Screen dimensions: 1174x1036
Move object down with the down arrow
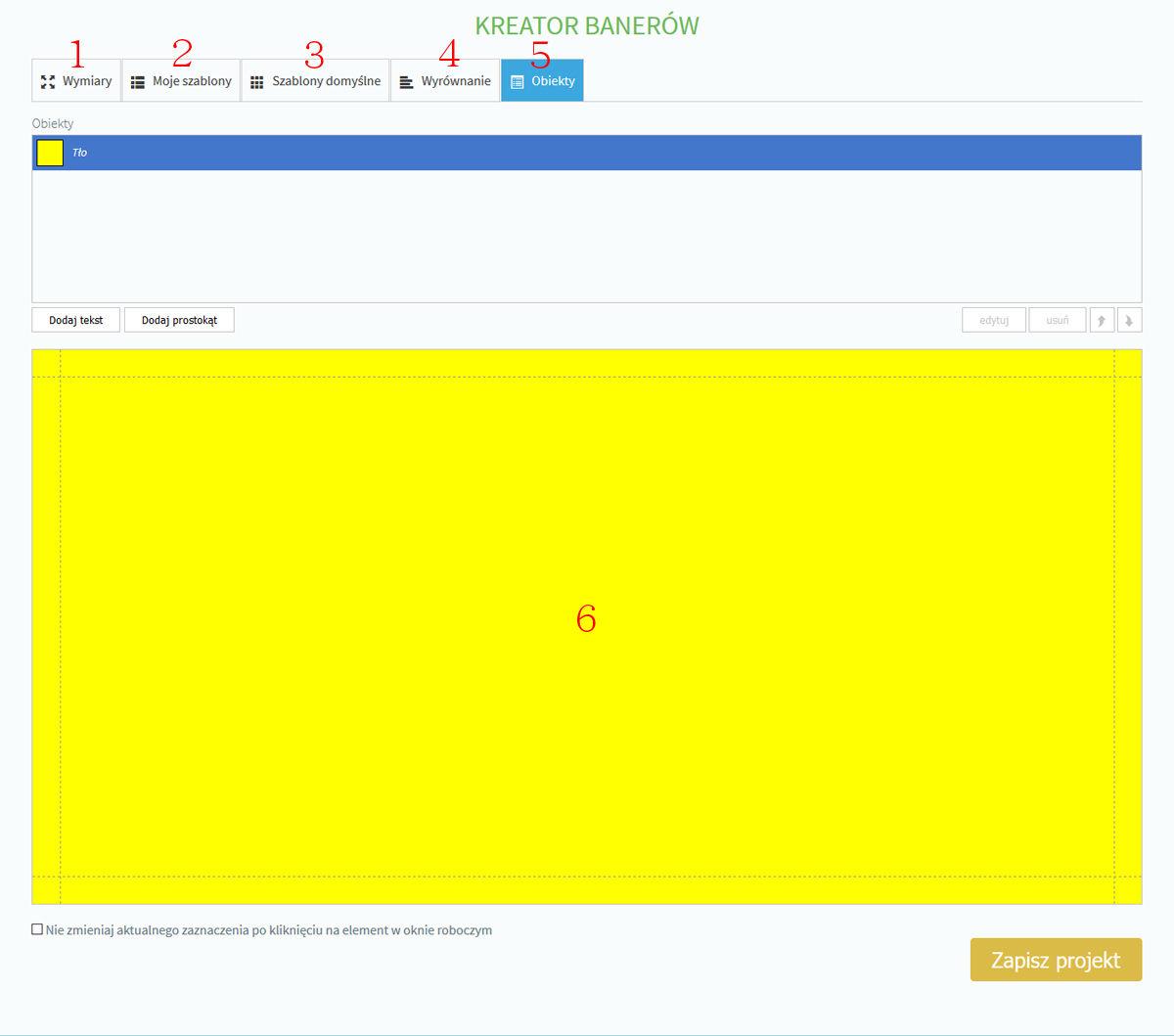tap(1130, 320)
